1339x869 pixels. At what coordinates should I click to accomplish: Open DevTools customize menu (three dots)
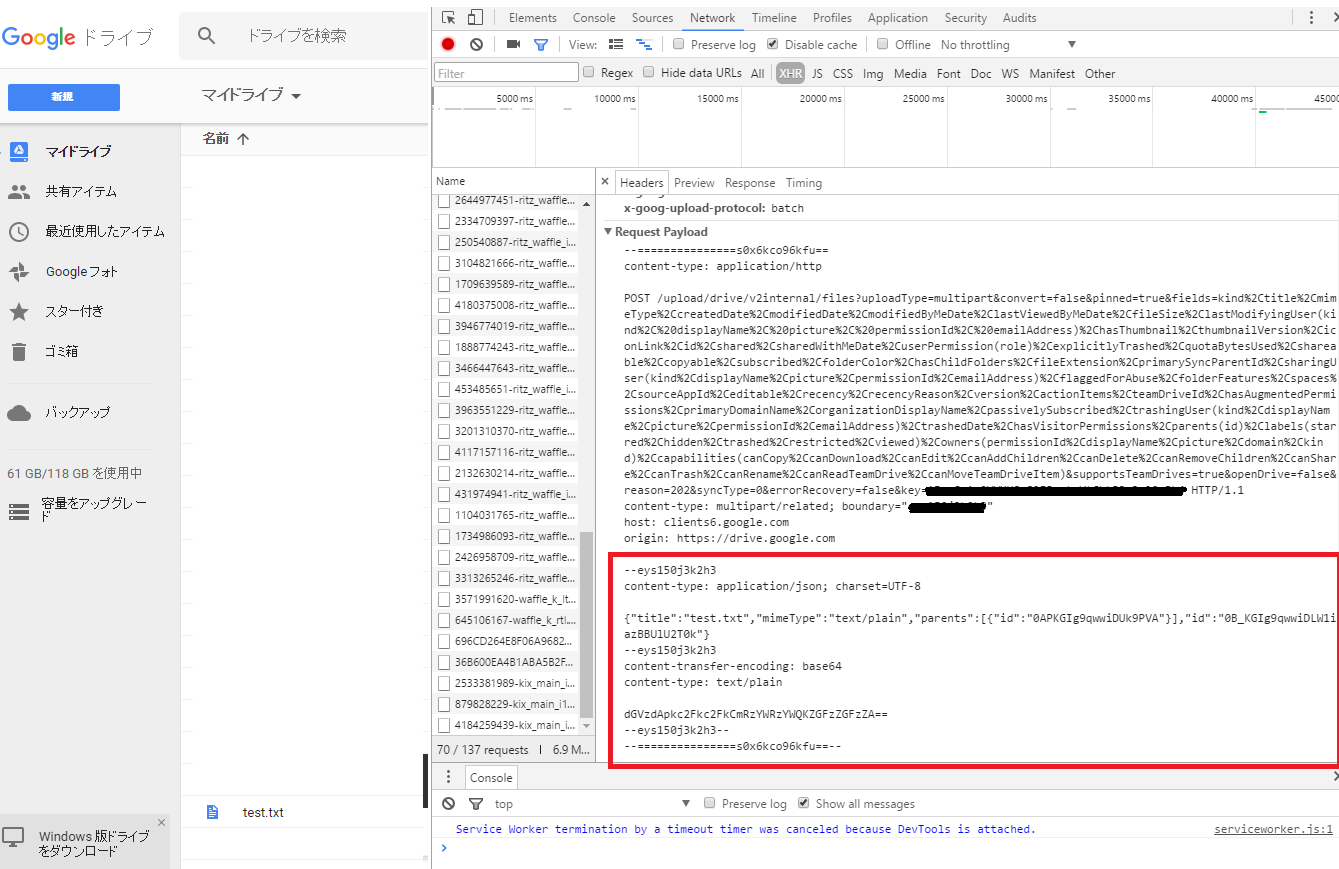tap(1313, 17)
